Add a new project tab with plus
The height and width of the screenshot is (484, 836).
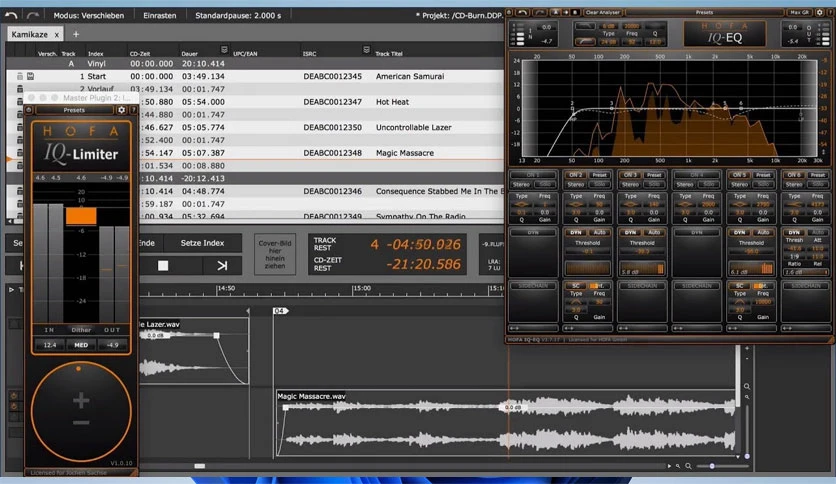tap(76, 34)
